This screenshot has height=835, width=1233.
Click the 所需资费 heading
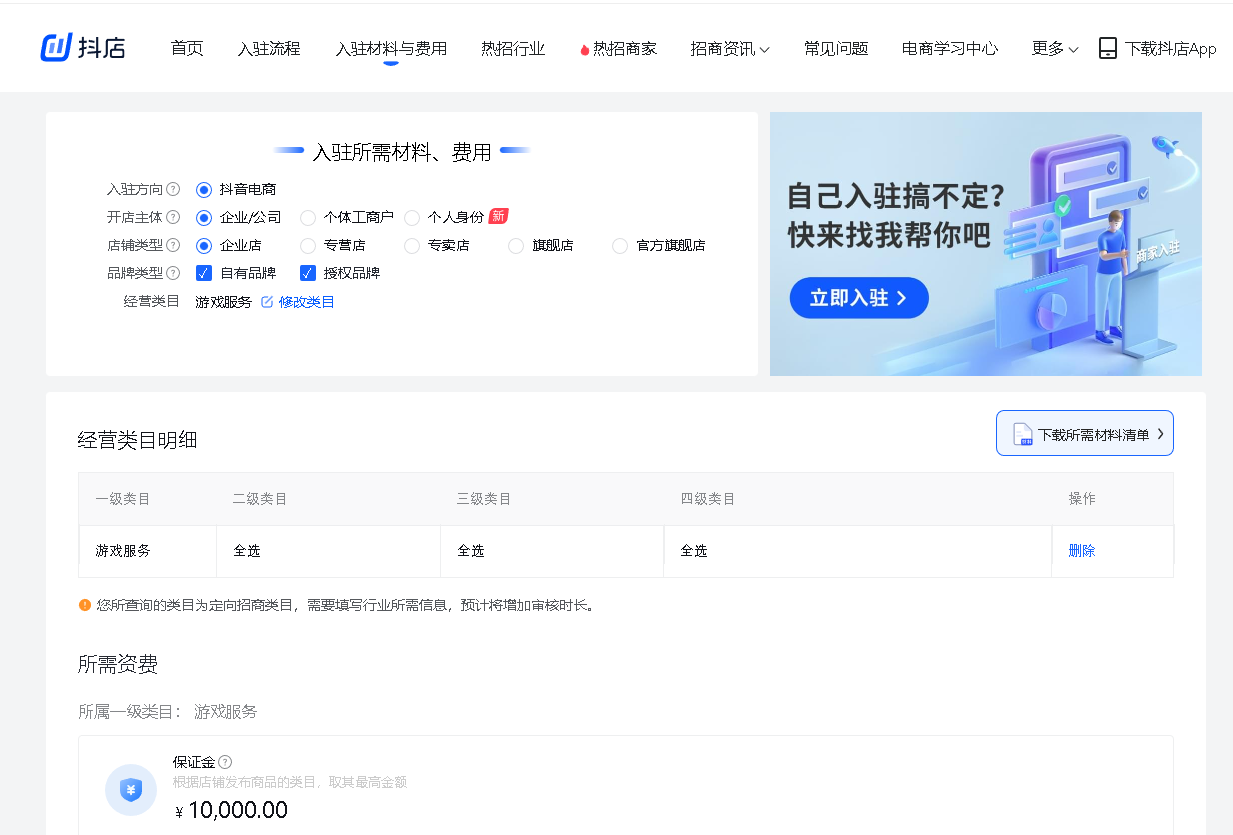tap(118, 664)
